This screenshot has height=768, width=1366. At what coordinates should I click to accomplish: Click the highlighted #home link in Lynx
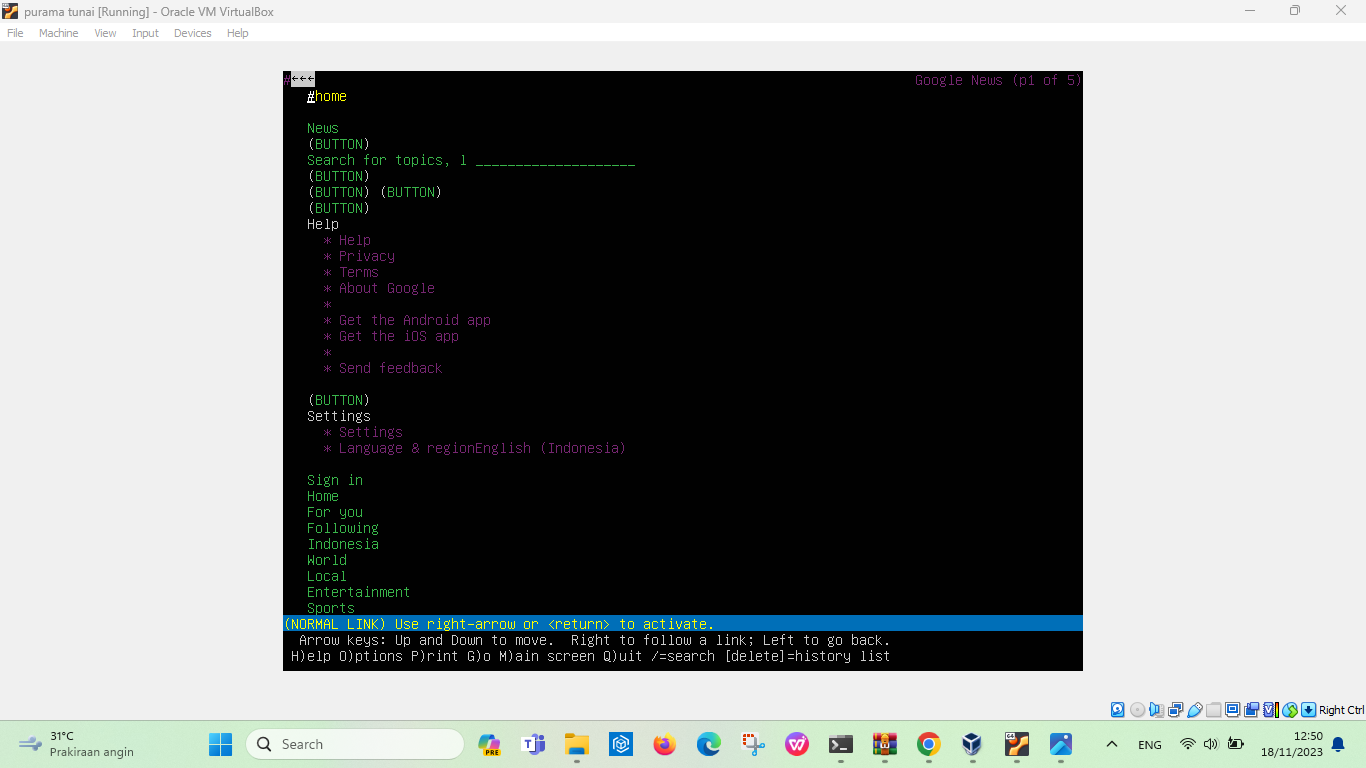(x=327, y=96)
